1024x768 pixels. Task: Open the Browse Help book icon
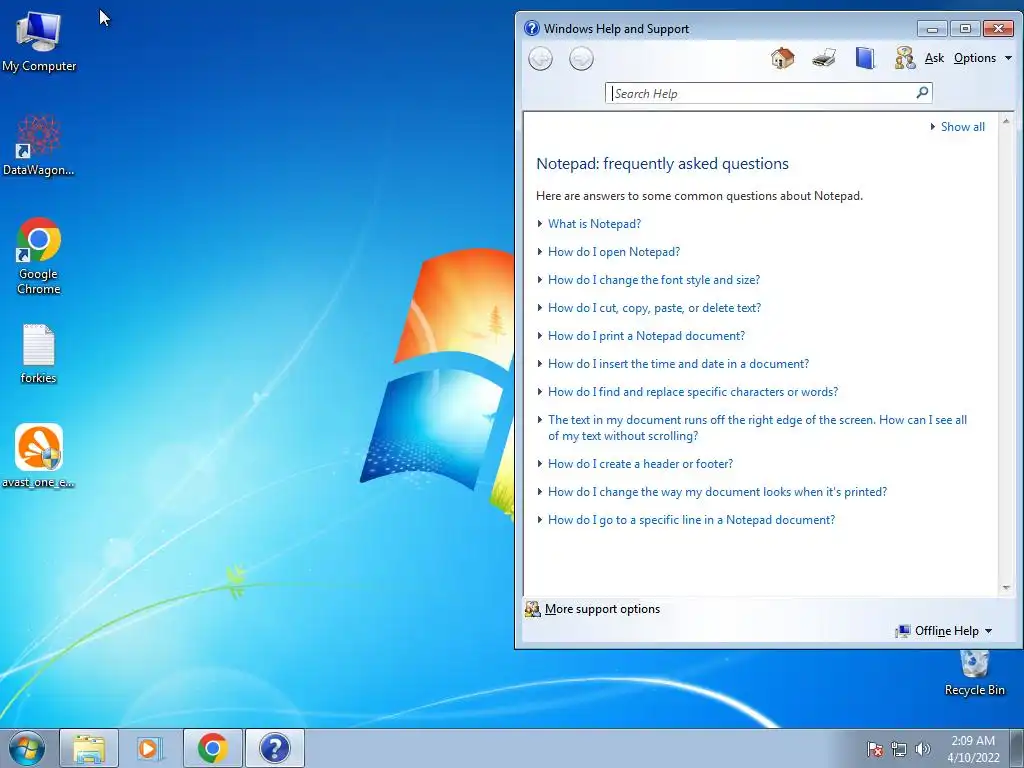point(865,58)
